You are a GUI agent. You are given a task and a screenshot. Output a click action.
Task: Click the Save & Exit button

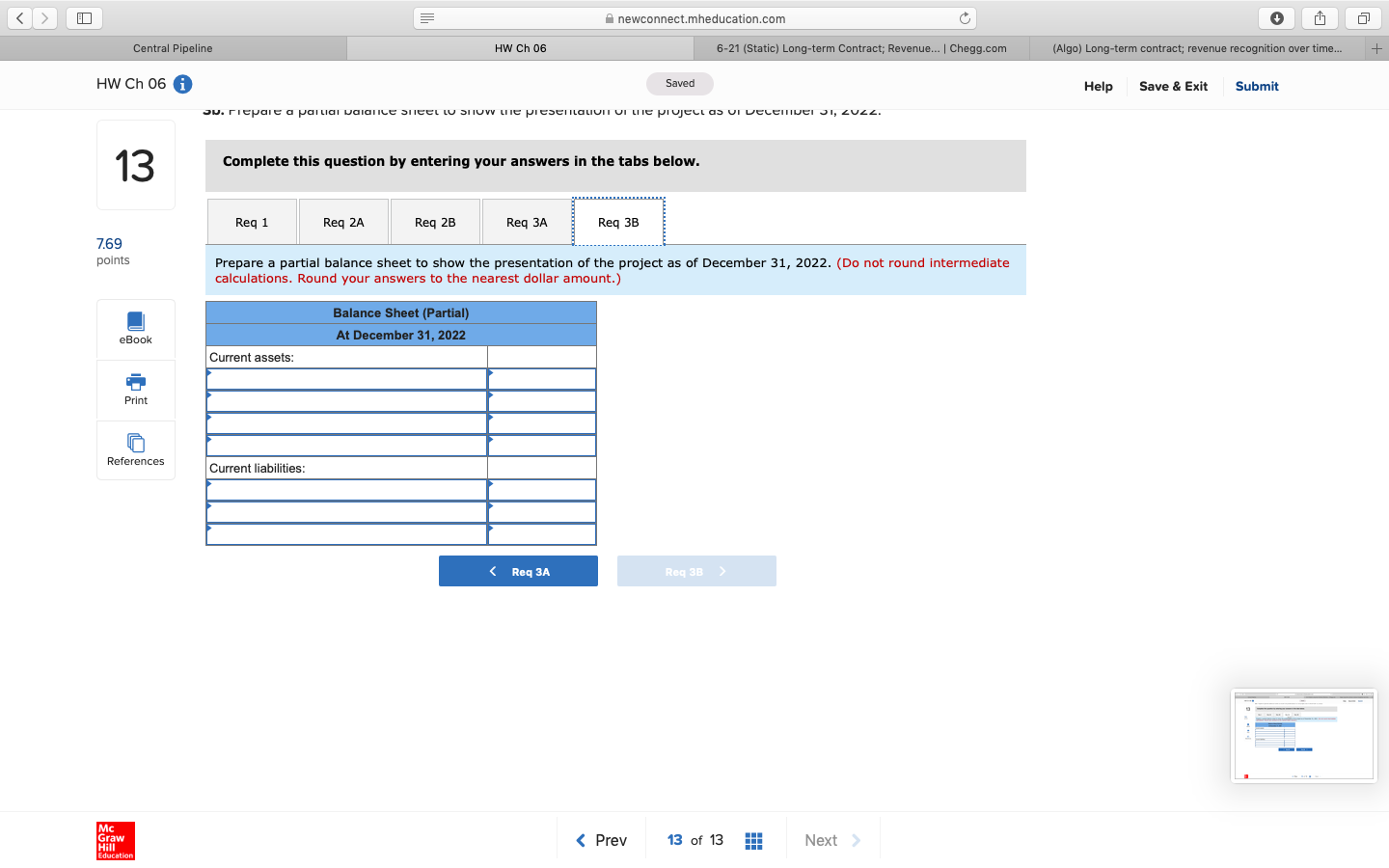coord(1173,86)
